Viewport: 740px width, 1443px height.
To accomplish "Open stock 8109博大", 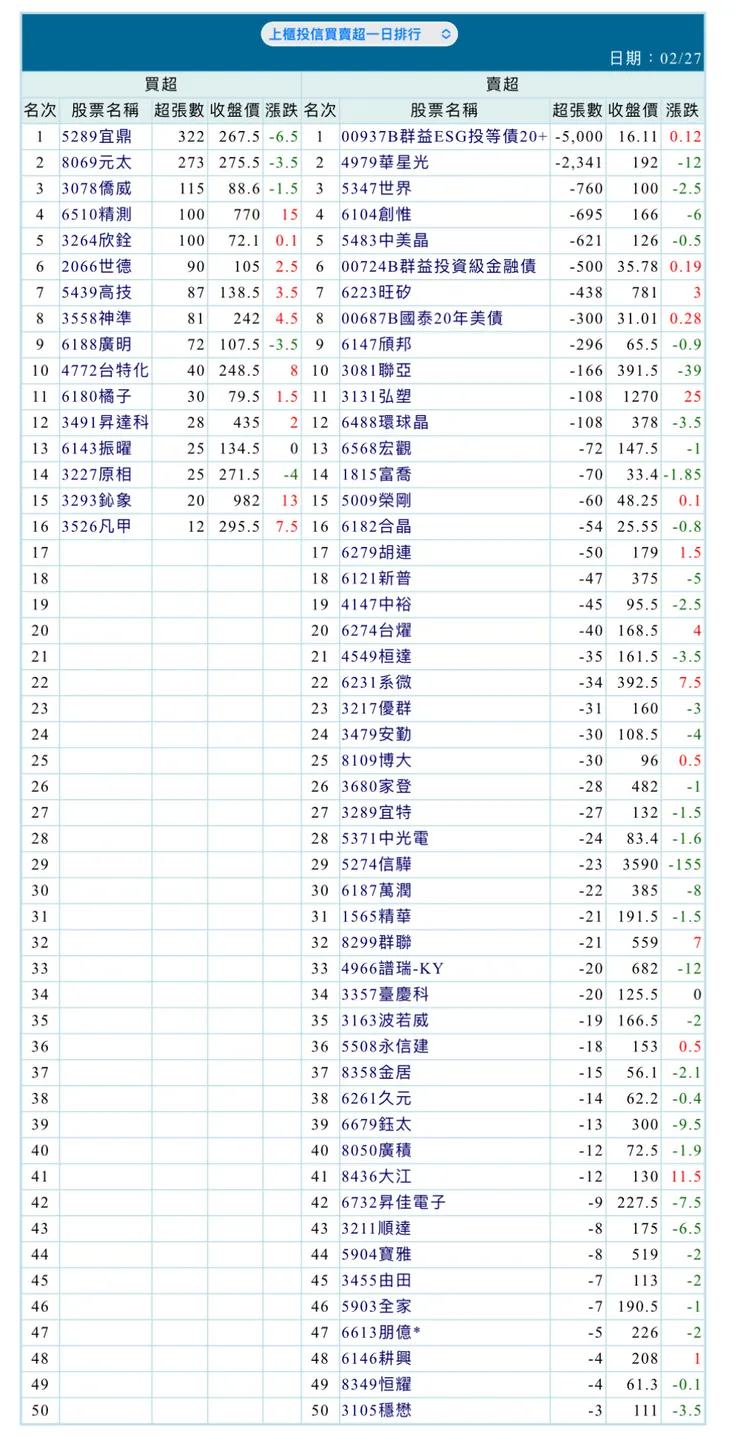I will click(x=376, y=760).
